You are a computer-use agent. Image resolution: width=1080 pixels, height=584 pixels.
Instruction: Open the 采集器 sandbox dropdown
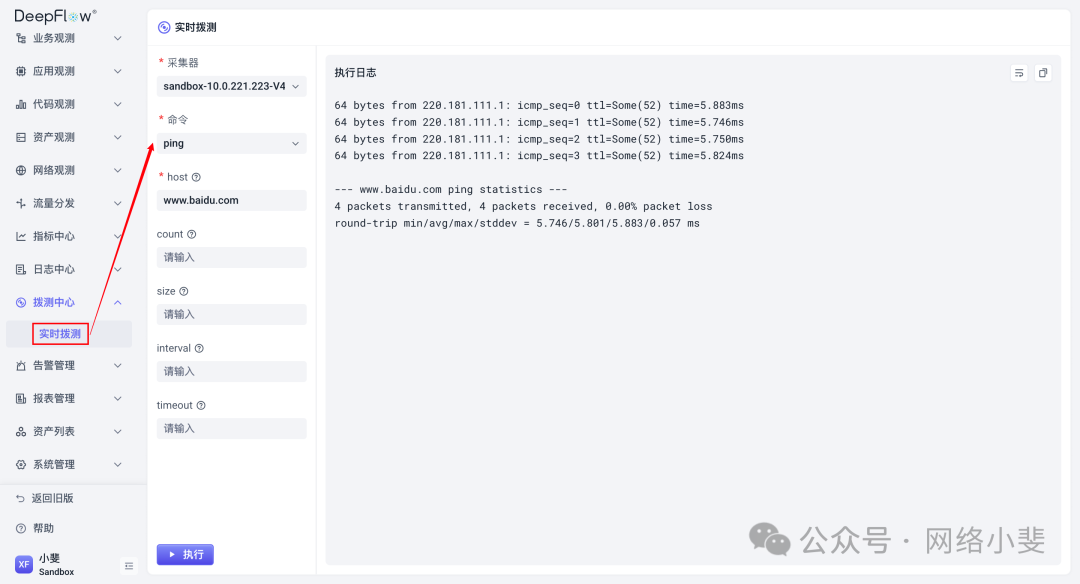pos(231,87)
